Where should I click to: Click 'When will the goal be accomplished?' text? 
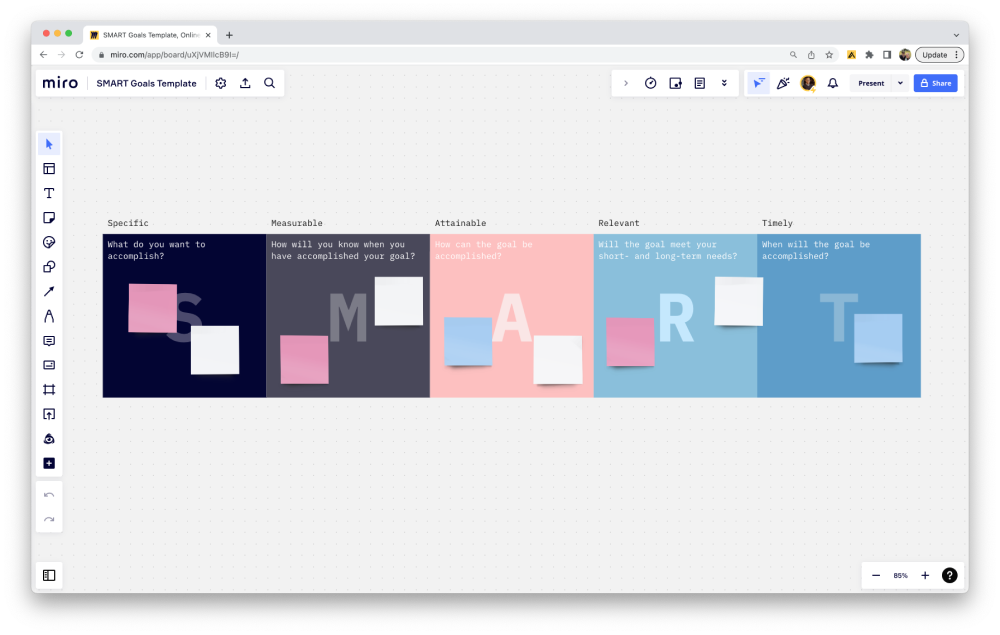tap(816, 250)
